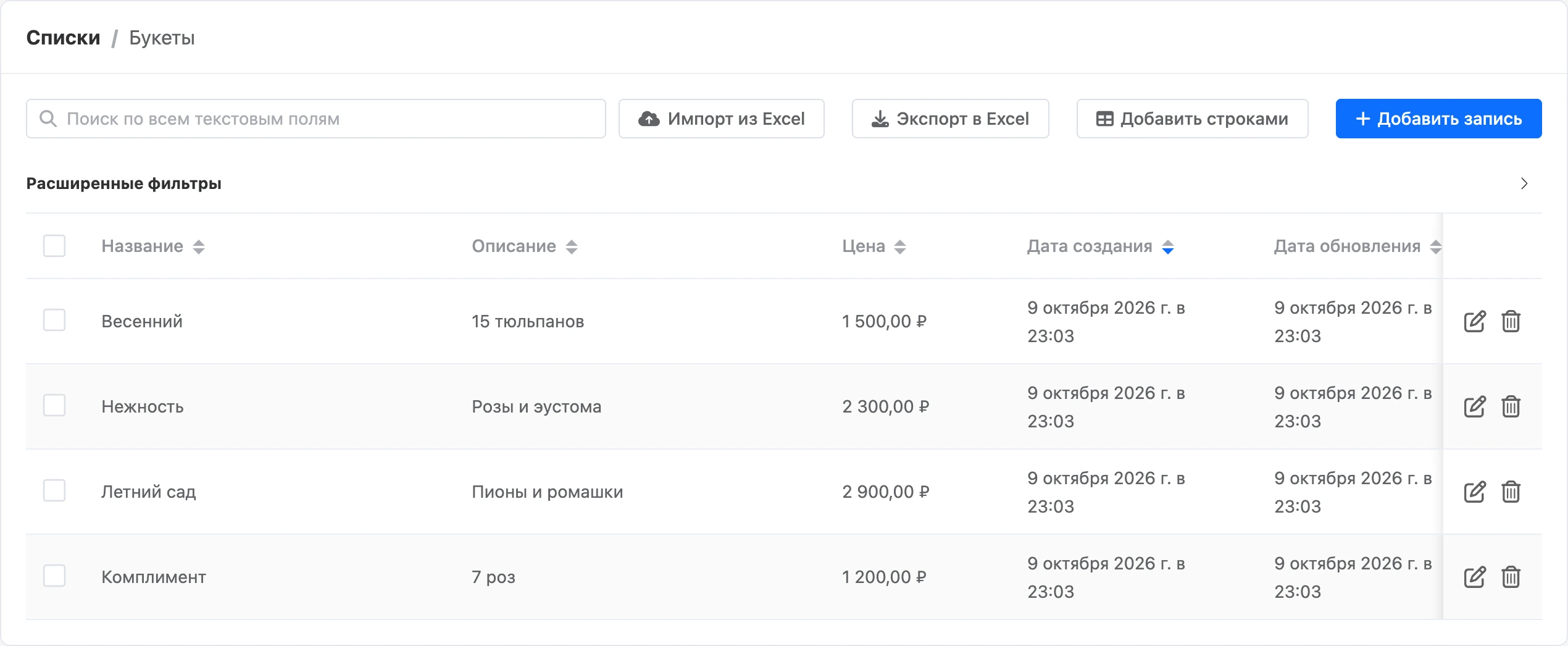Select all rows with header checkbox
1568x646 pixels.
[54, 246]
